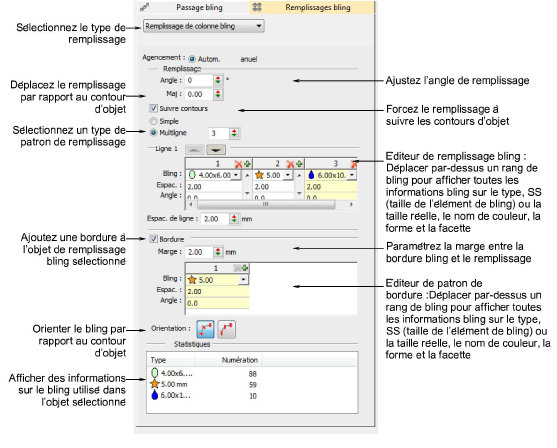Click the green oval bling icon in column 1
Image resolution: width=557 pixels, height=448 pixels.
pyautogui.click(x=192, y=175)
